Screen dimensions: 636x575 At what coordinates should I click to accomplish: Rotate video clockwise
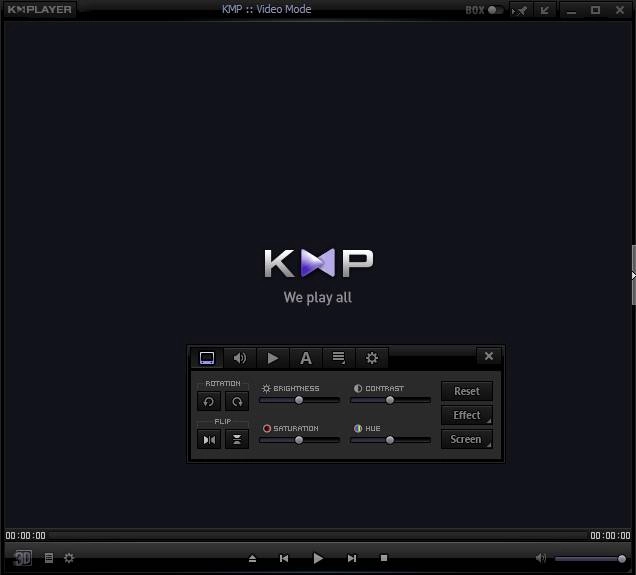point(237,401)
